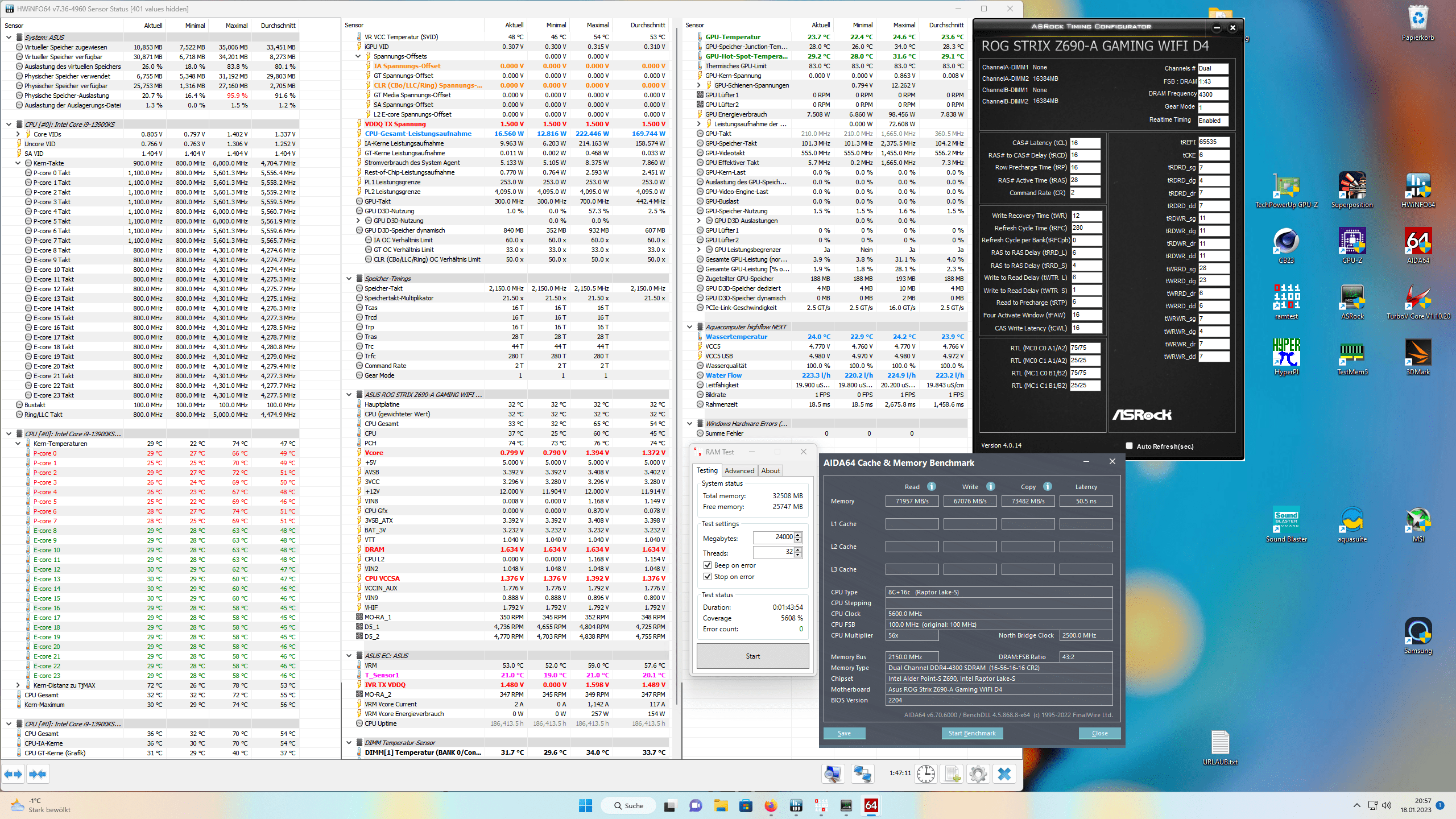Screen dimensions: 1456x819
Task: Click Megabytes input field
Action: coord(773,537)
